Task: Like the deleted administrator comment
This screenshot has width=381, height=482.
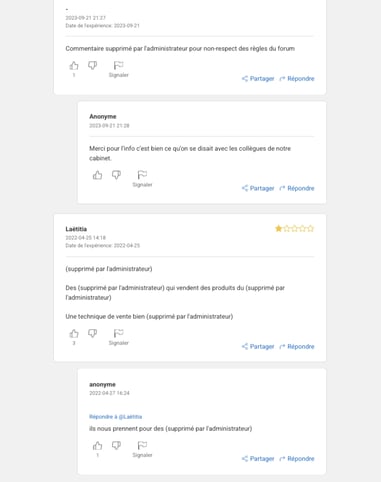Action: 74,66
